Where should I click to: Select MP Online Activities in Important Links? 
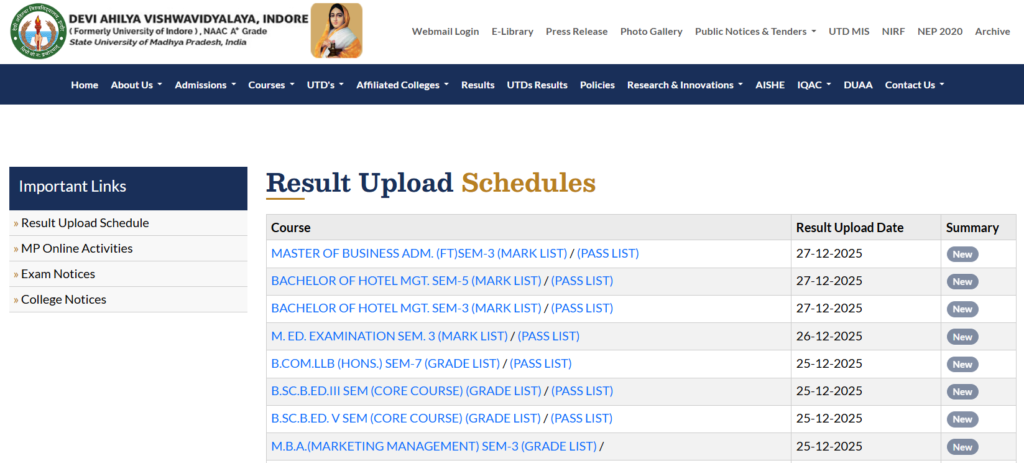pos(76,249)
